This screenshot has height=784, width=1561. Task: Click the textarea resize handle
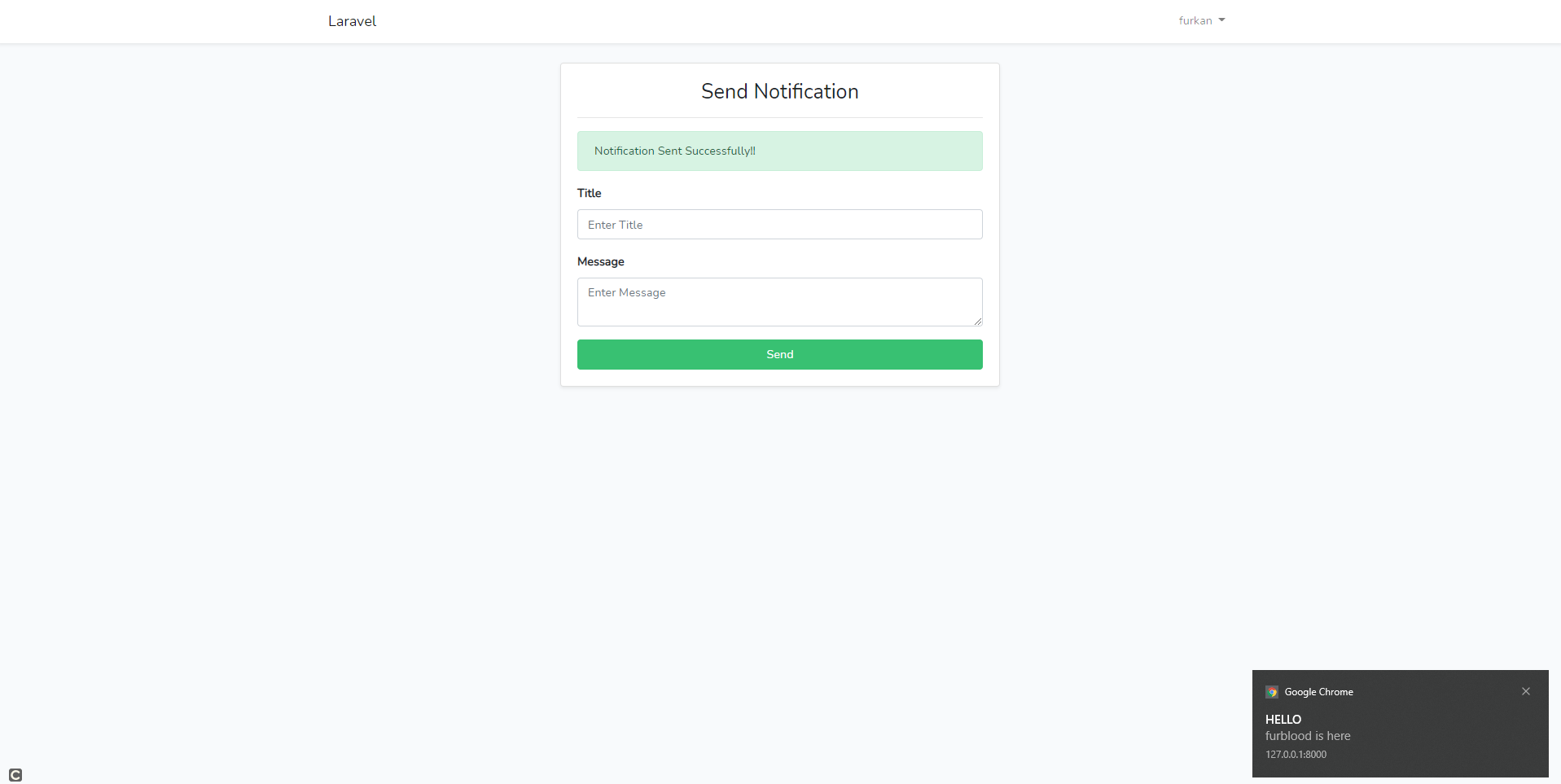tap(979, 321)
